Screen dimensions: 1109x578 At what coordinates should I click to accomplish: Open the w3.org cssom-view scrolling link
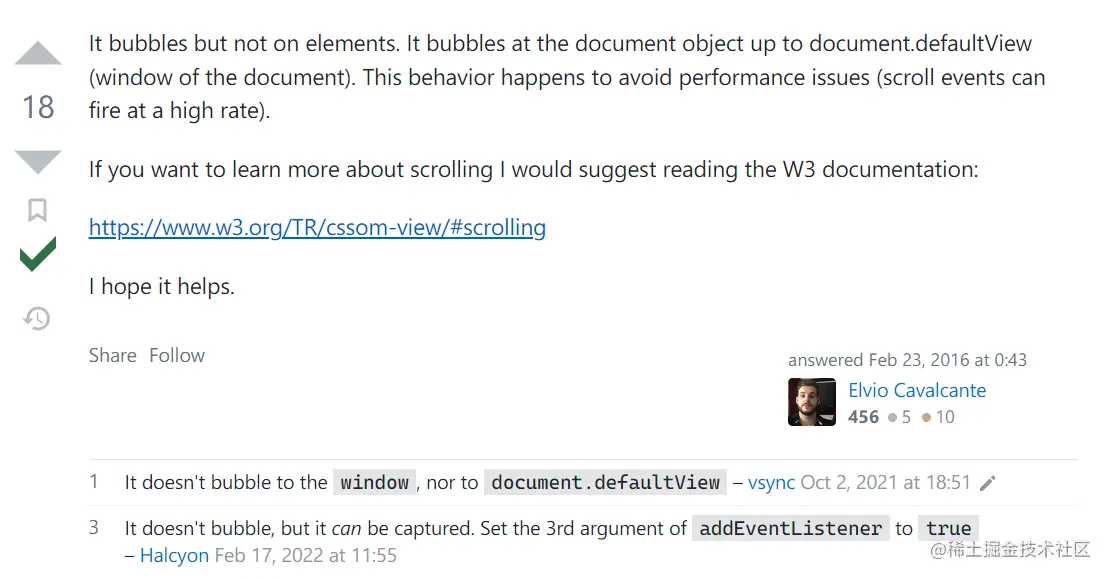pyautogui.click(x=318, y=227)
